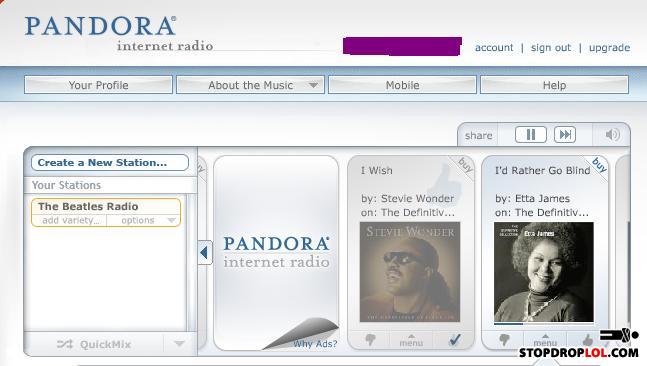647x366 pixels.
Task: Thumbs down the I Wish song
Action: [370, 340]
